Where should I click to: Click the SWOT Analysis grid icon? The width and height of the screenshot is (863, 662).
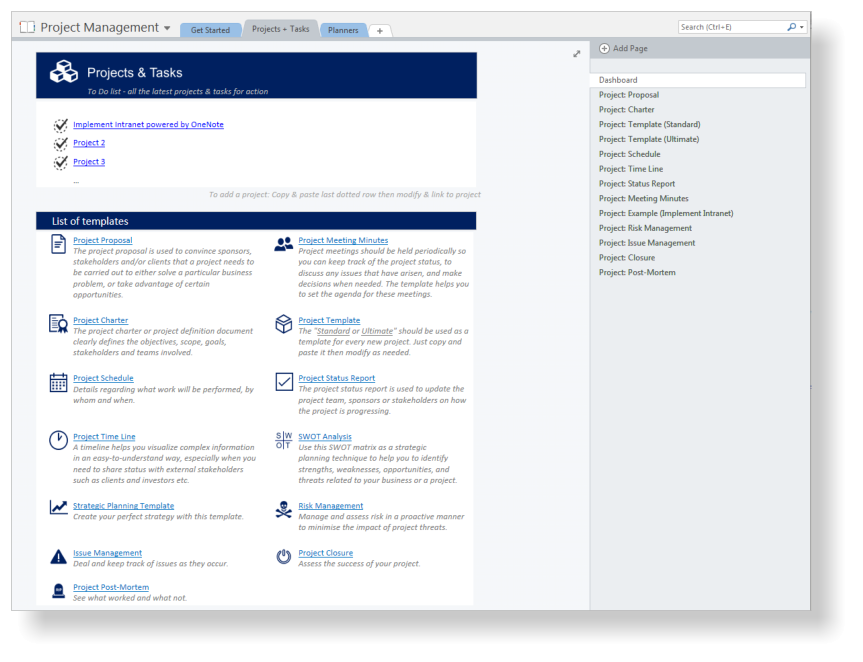click(284, 440)
